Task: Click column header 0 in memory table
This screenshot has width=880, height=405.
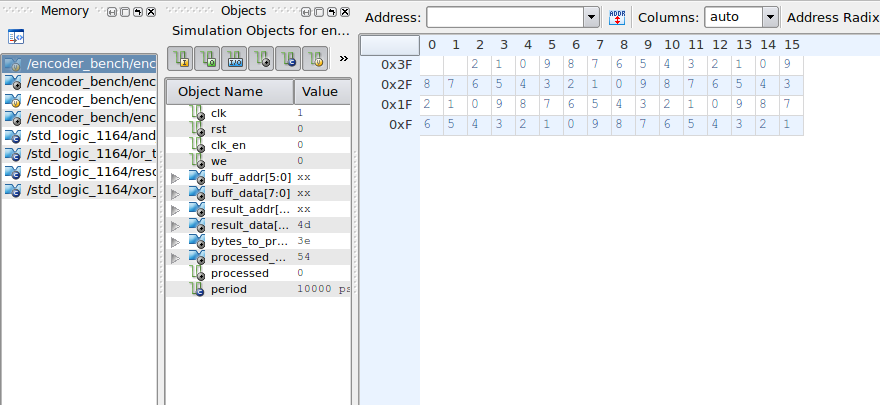Action: coord(432,45)
